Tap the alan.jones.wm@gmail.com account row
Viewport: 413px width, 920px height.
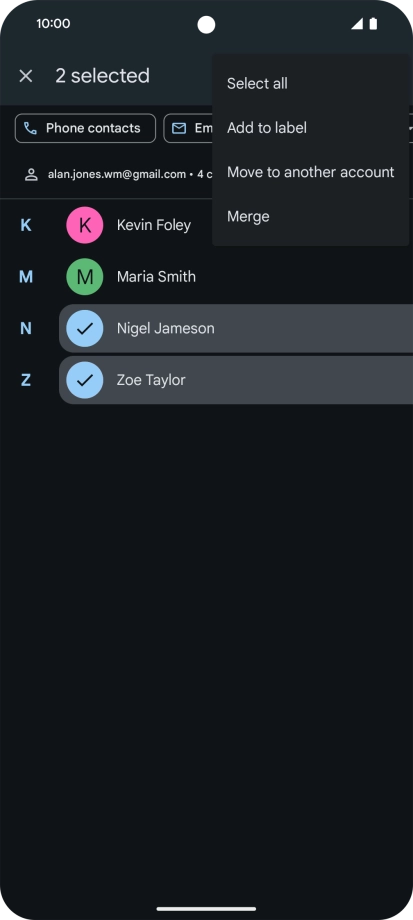[117, 174]
